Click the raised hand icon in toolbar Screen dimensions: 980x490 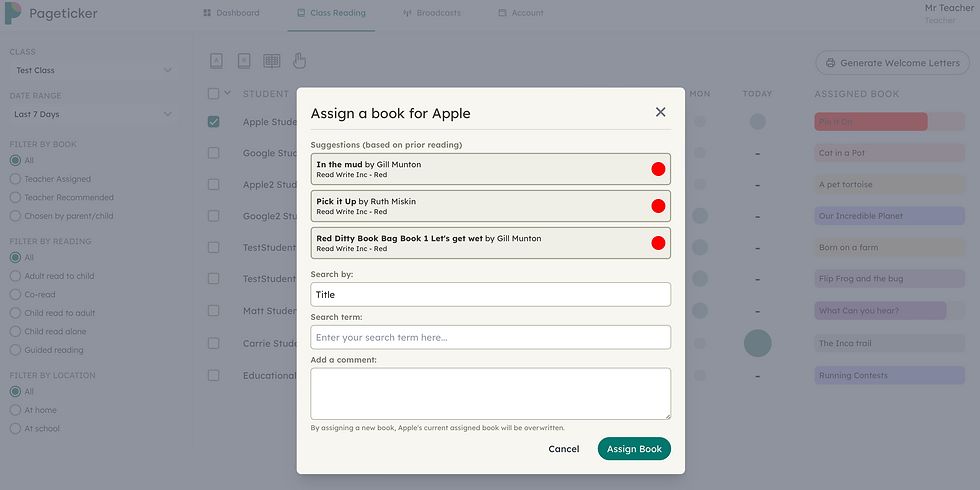click(x=300, y=61)
